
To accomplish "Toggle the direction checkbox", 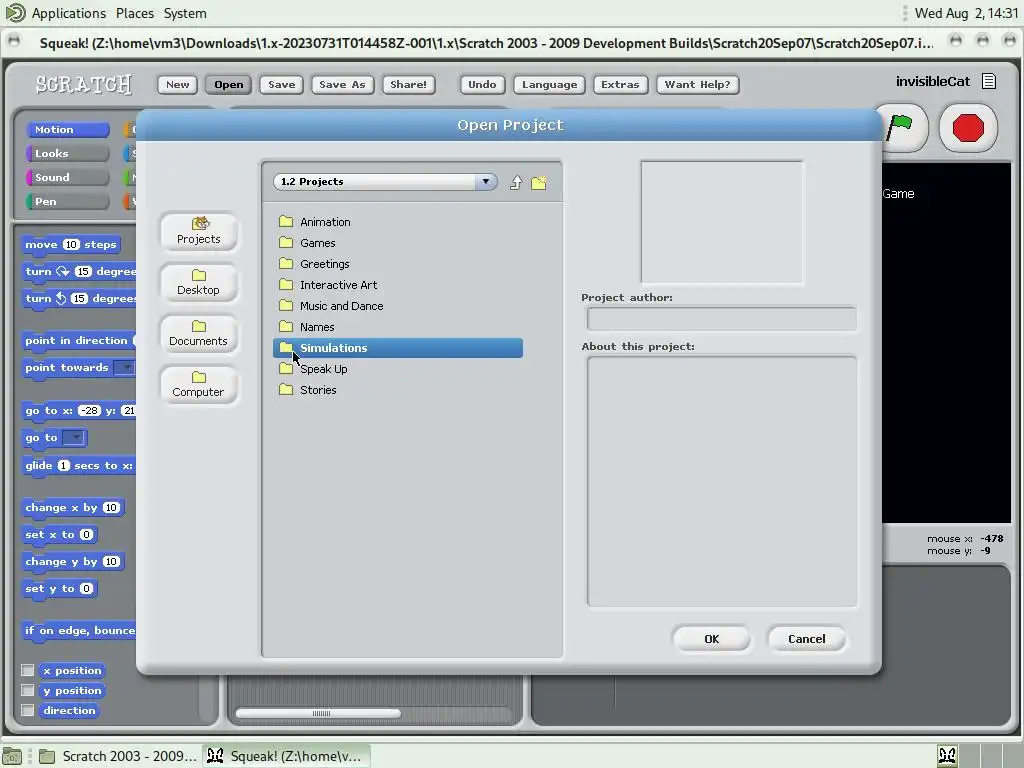I will click(x=27, y=710).
